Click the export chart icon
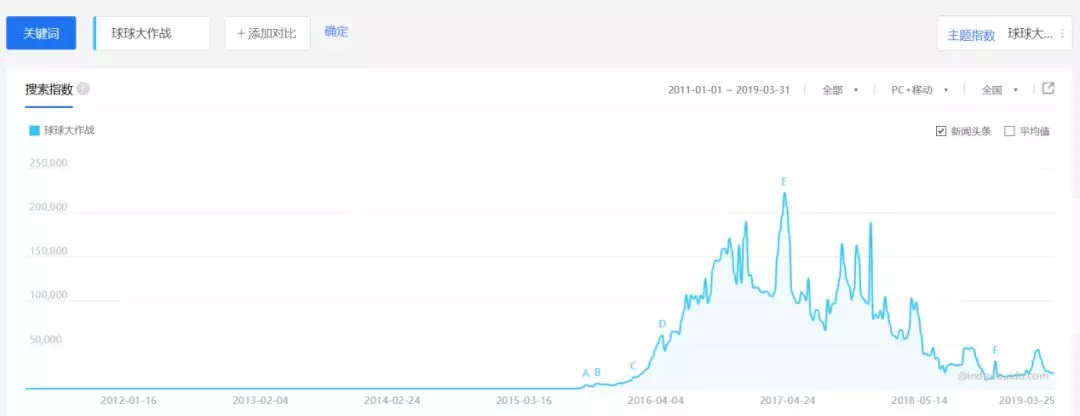The height and width of the screenshot is (416, 1080). coord(1048,88)
